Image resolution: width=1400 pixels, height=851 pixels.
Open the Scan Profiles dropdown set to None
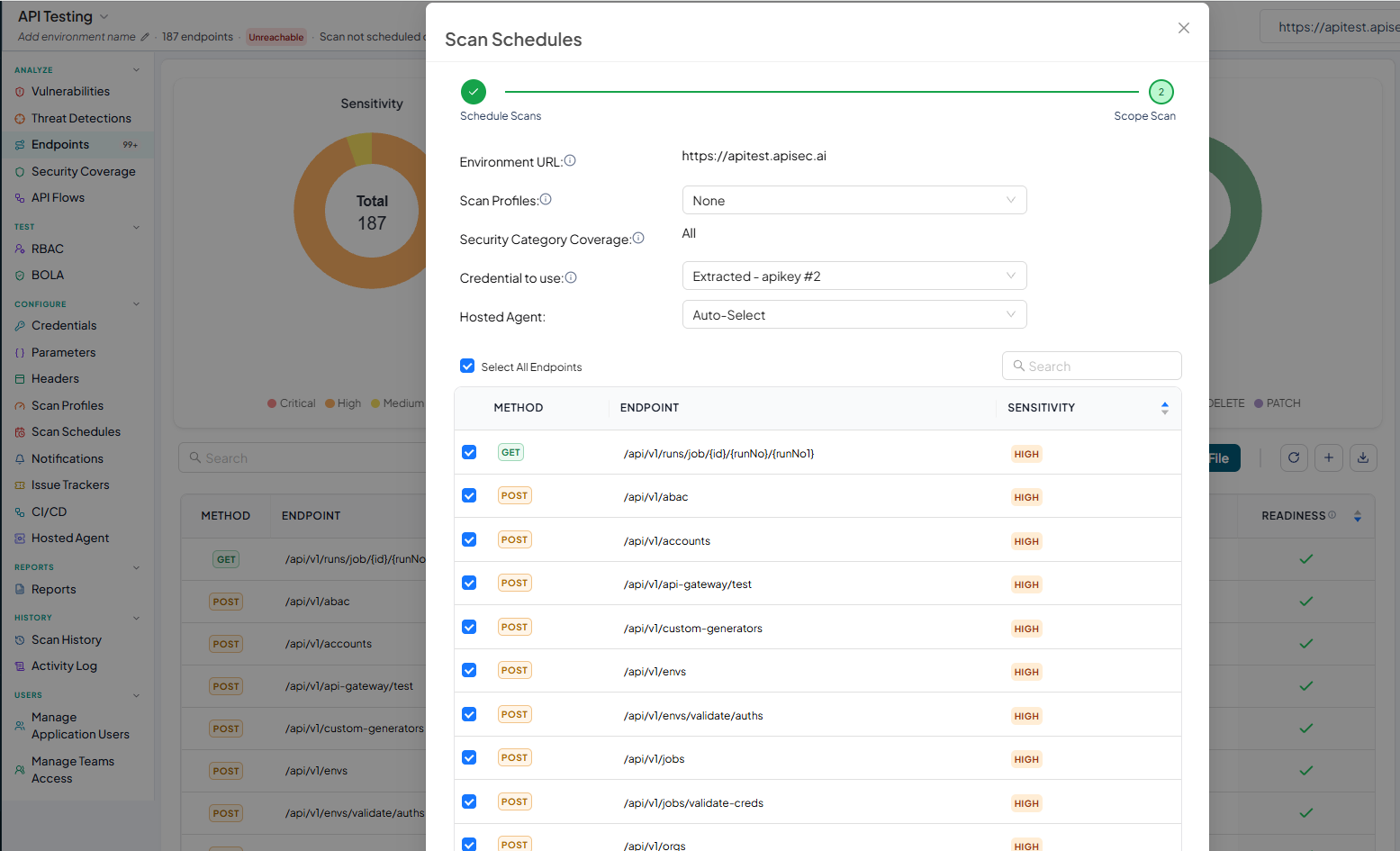click(854, 200)
